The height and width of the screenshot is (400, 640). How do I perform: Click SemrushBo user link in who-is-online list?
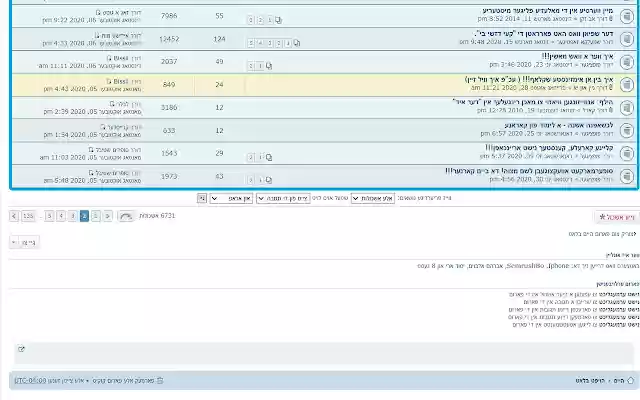click(524, 266)
